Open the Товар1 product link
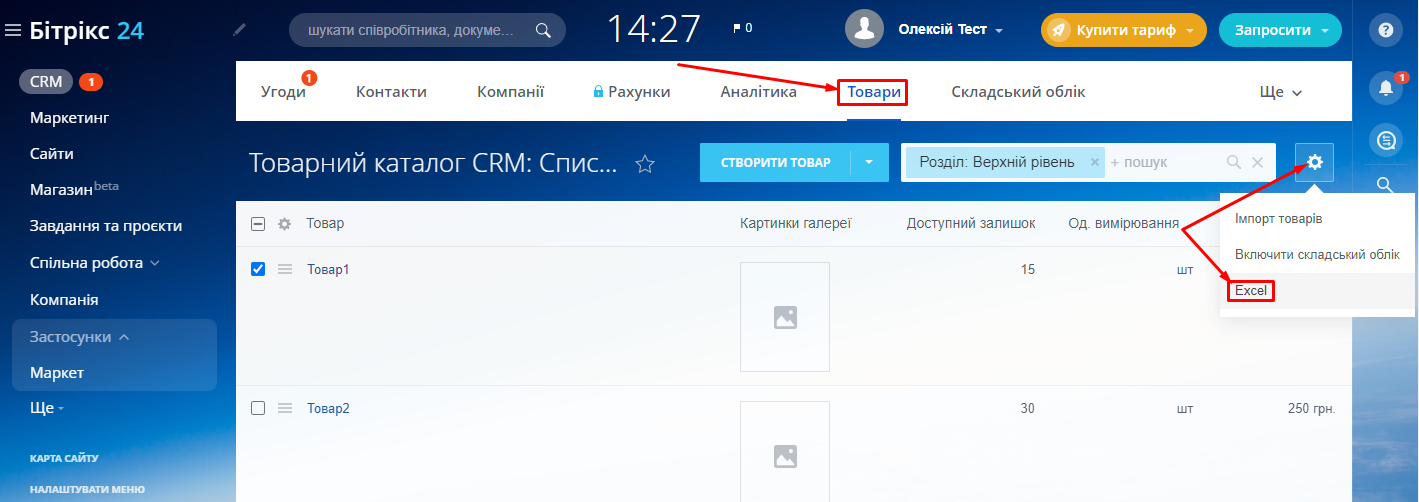 pos(328,270)
